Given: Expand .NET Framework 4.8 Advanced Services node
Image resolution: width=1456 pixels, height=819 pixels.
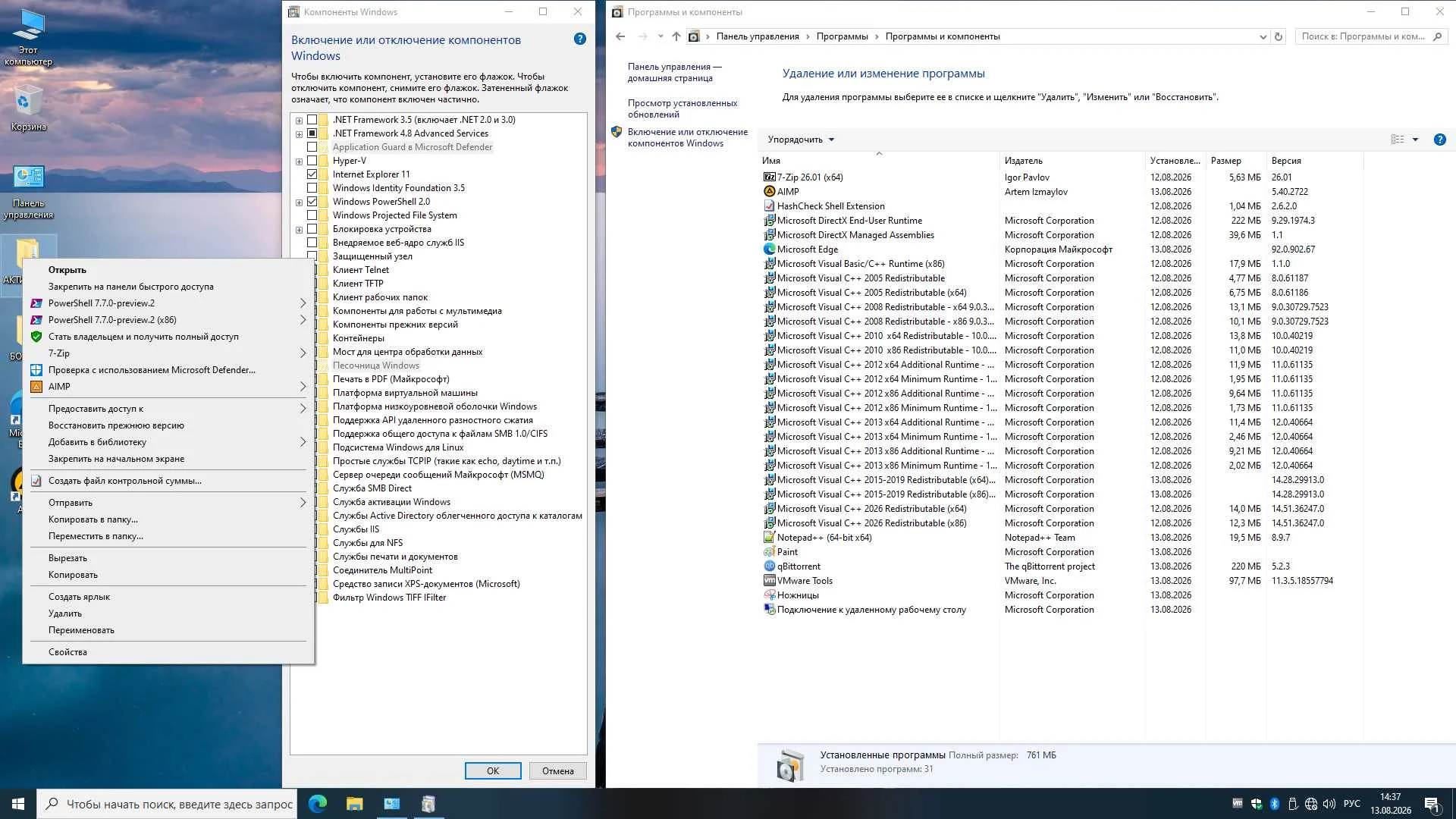Looking at the screenshot, I should (299, 134).
